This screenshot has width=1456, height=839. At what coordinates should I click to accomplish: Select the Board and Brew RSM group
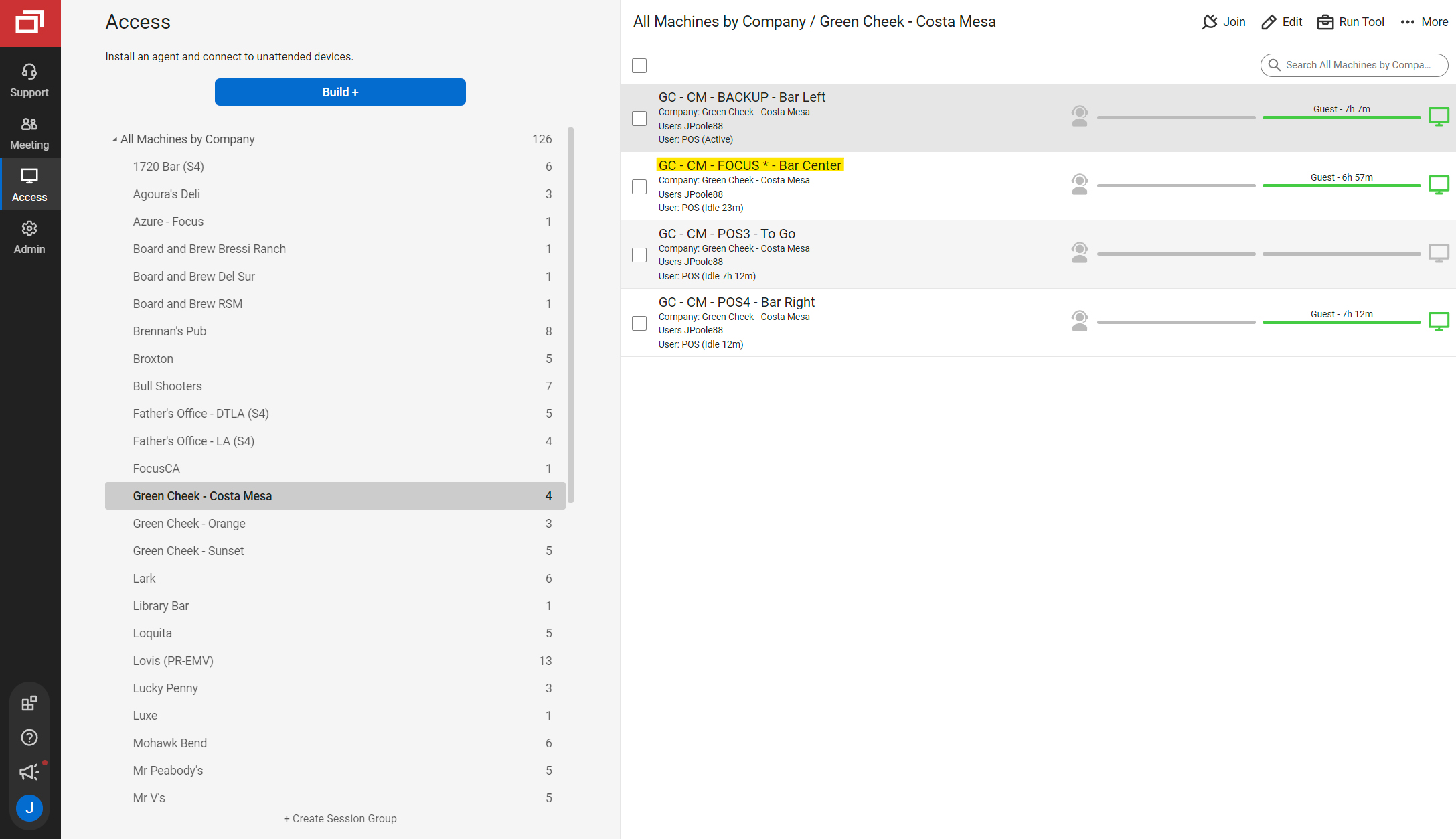[335, 304]
